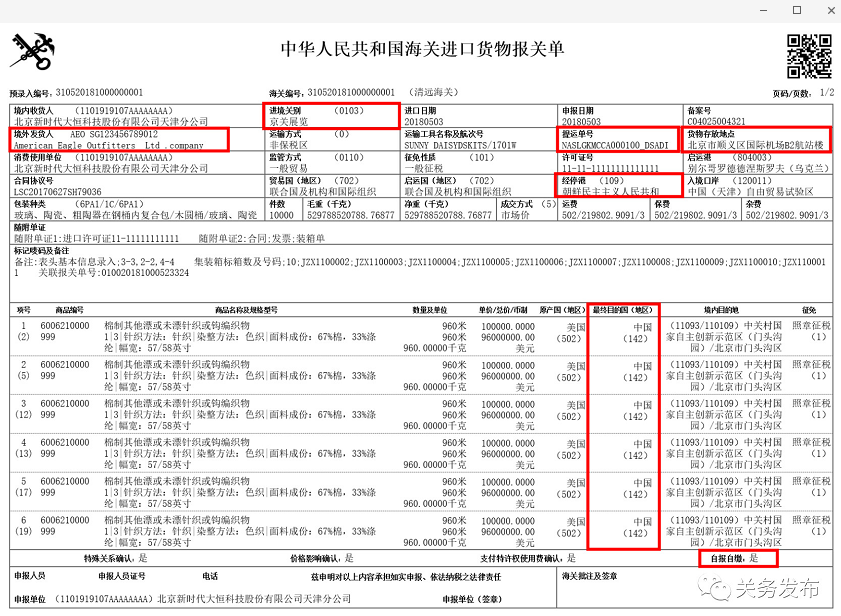This screenshot has height=616, width=841.
Task: Select item row 1 commodity code 6006210000
Action: [66, 327]
